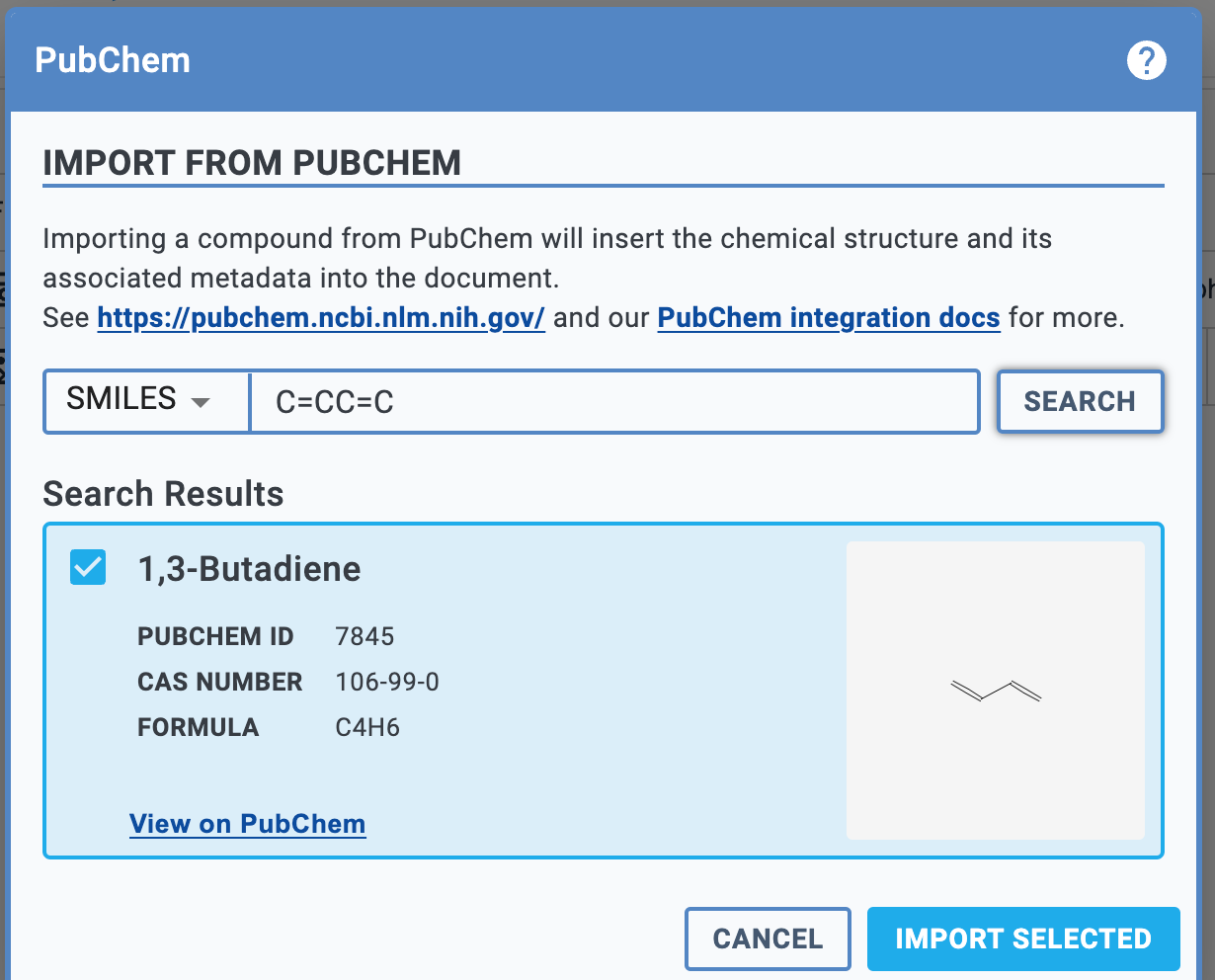This screenshot has height=980, width=1215.
Task: Follow the View on PubChem link
Action: (248, 824)
